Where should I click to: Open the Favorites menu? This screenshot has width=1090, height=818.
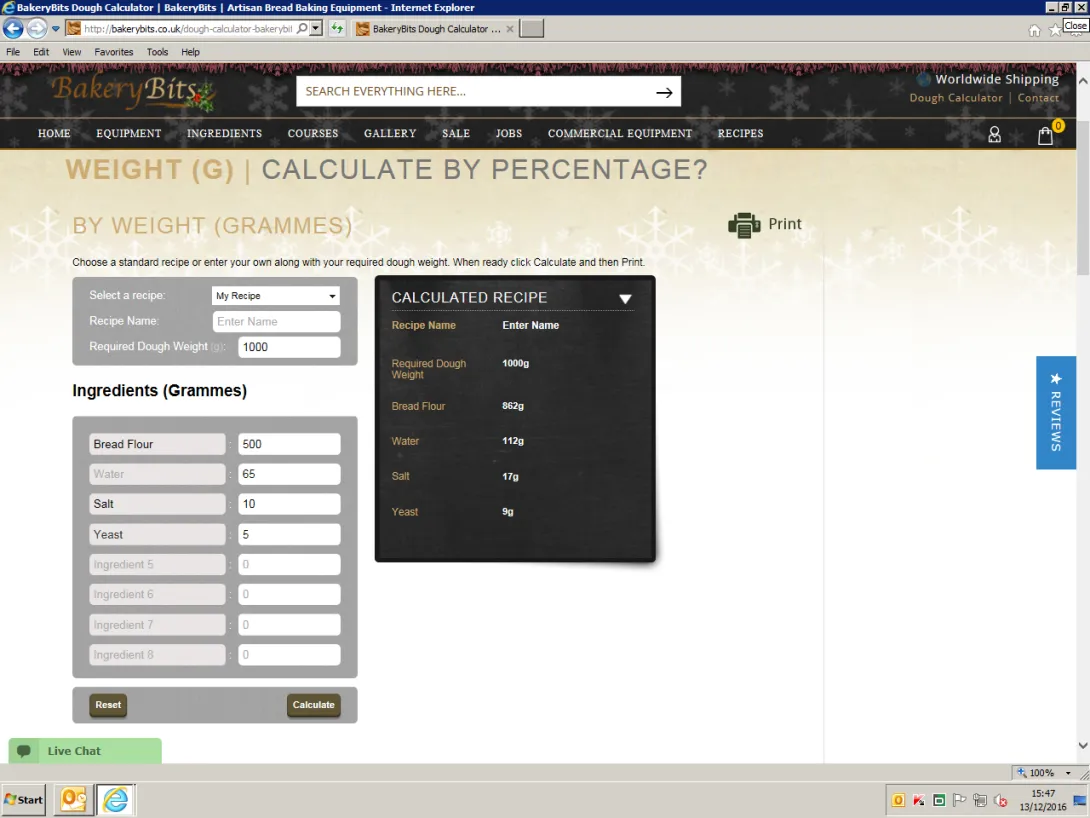tap(114, 52)
